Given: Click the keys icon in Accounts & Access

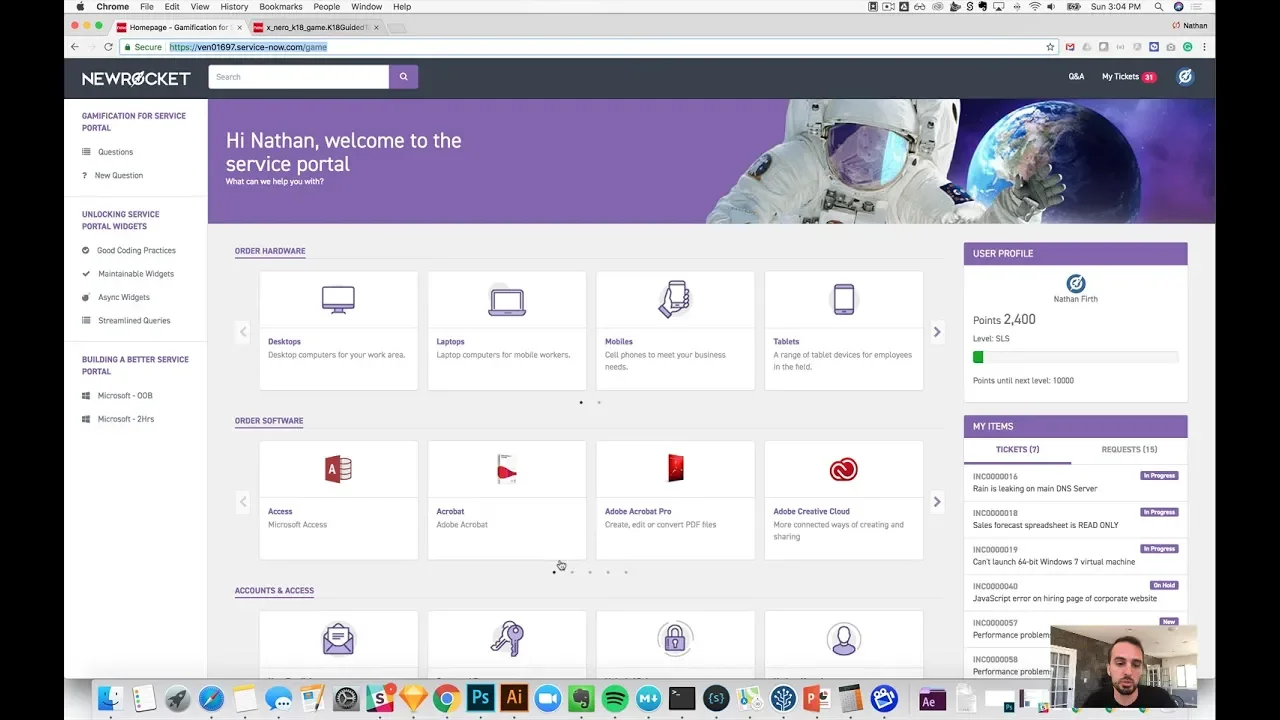Looking at the screenshot, I should tap(506, 638).
